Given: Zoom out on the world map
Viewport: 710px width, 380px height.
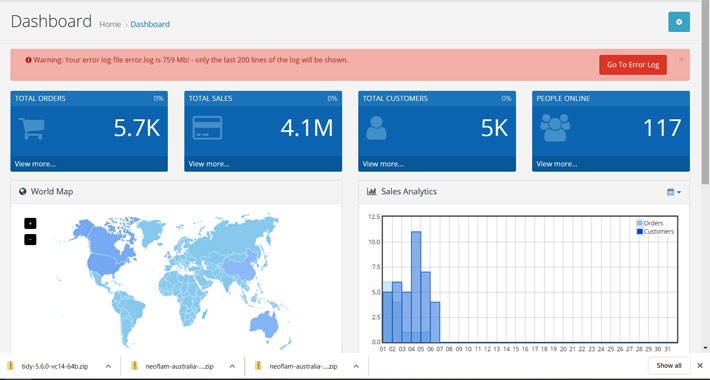Looking at the screenshot, I should point(30,239).
